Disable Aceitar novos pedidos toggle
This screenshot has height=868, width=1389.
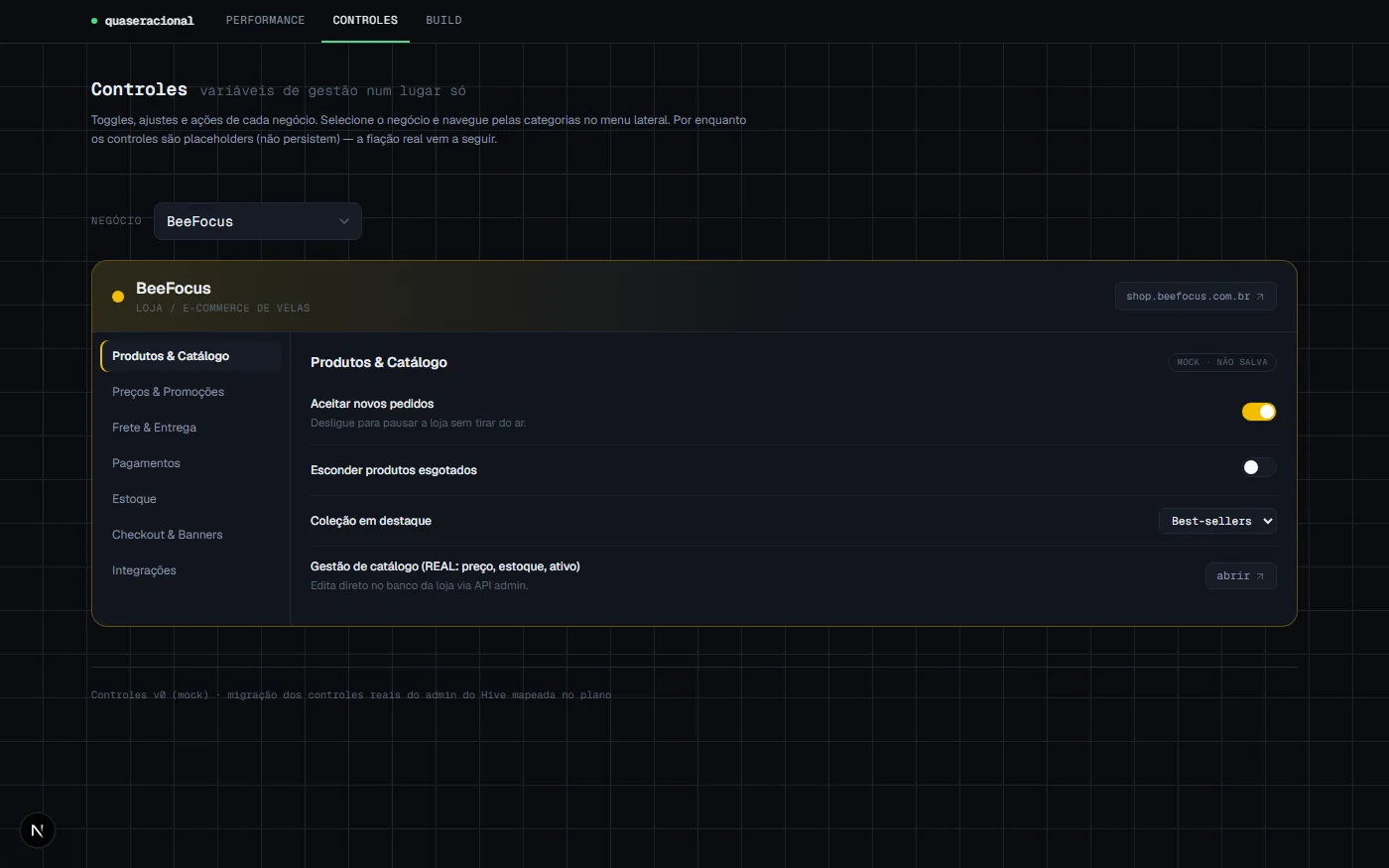(1259, 412)
